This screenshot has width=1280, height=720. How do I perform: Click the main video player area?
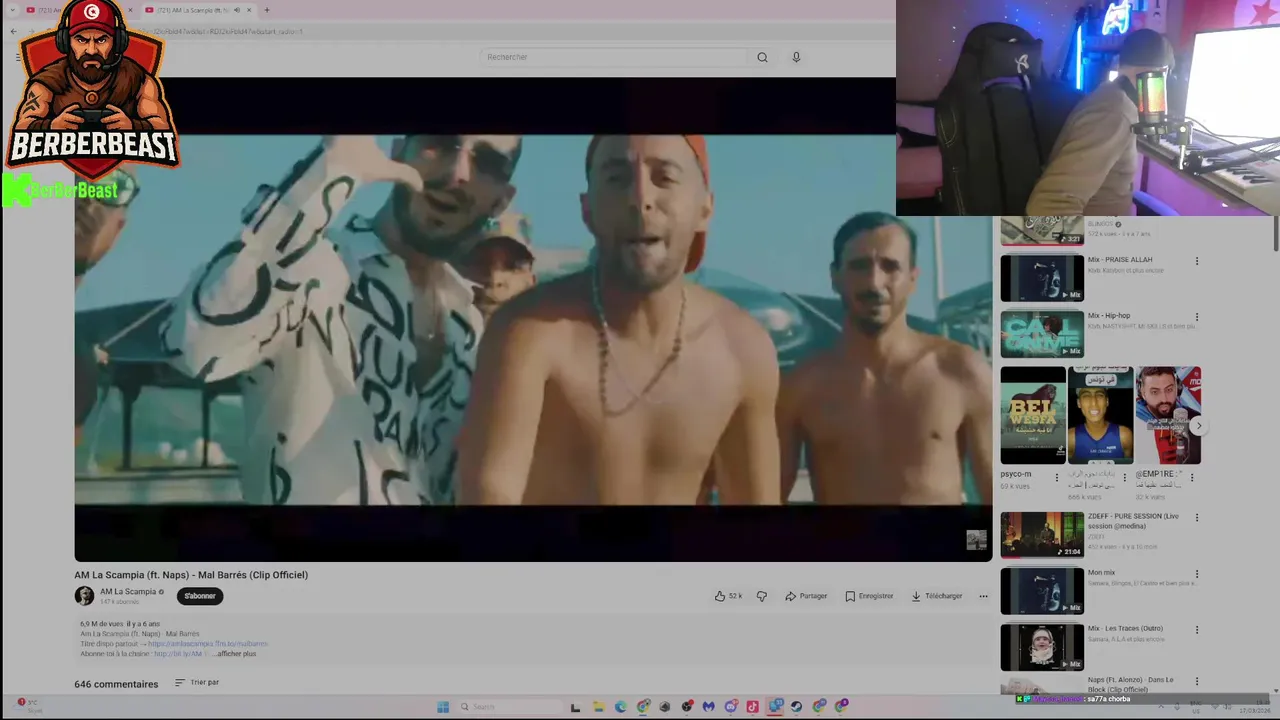[533, 320]
